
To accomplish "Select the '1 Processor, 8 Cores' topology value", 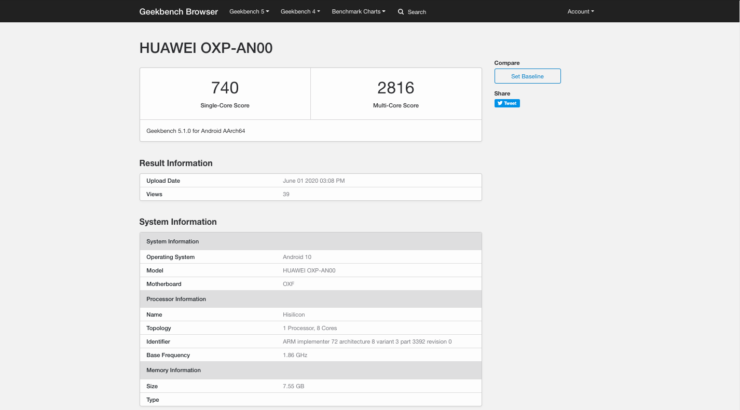I will 310,328.
